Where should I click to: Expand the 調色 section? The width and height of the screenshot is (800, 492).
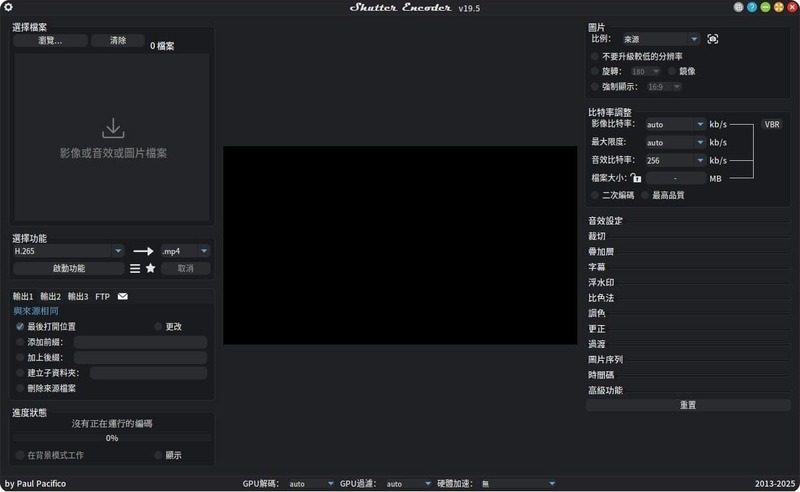[597, 313]
